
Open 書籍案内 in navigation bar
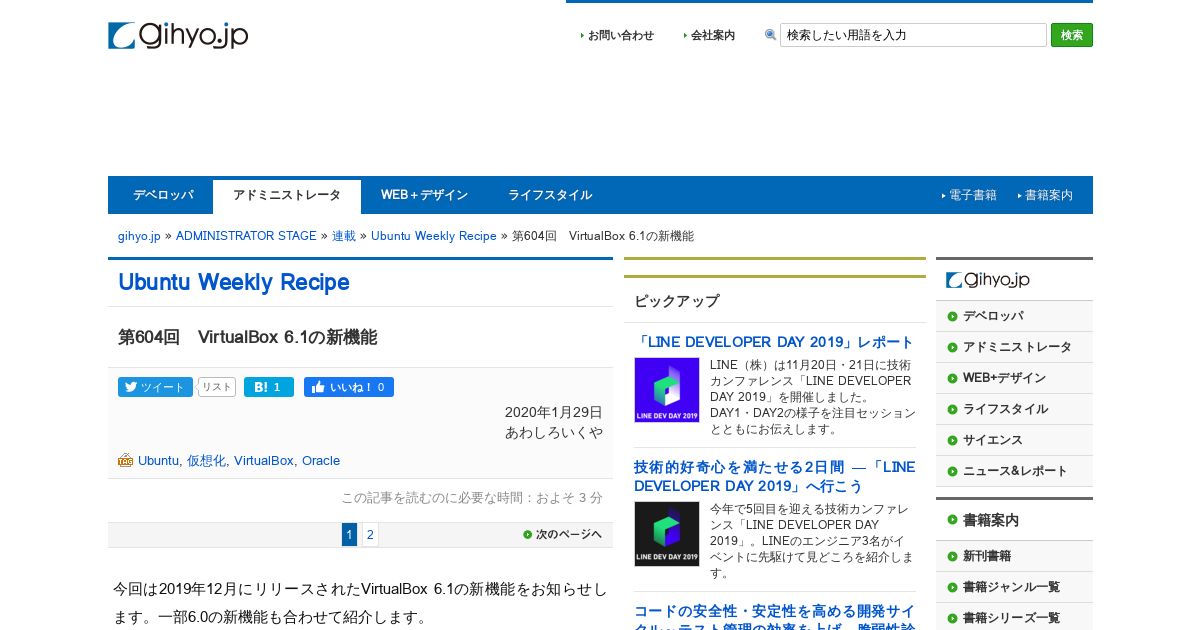point(1048,195)
